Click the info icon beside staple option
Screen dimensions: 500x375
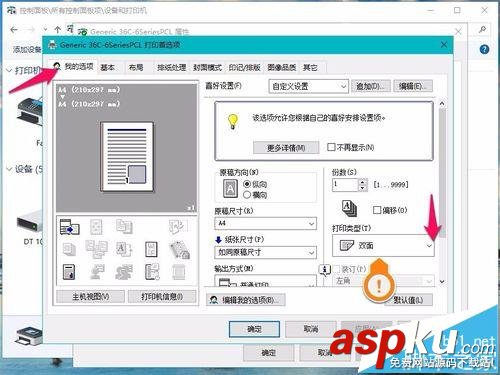[325, 270]
